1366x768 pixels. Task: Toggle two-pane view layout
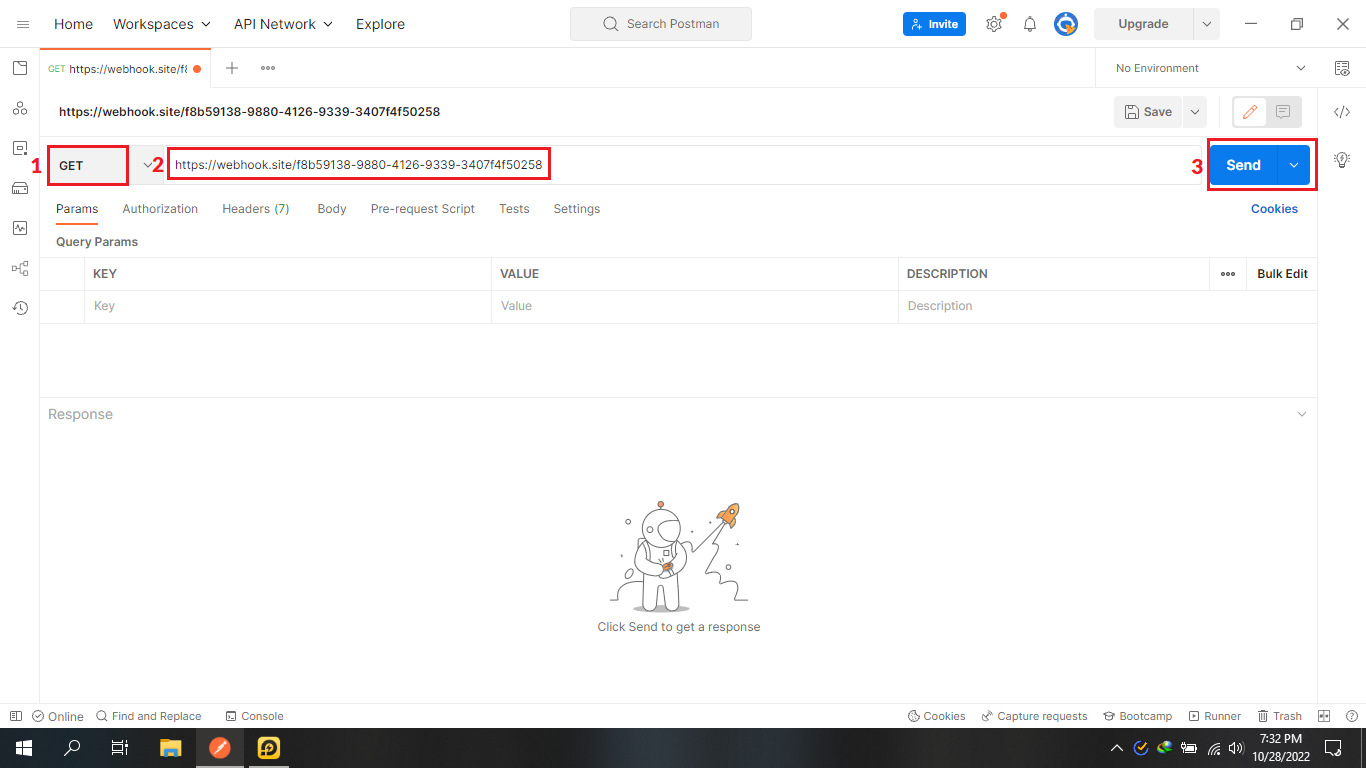pos(1324,716)
